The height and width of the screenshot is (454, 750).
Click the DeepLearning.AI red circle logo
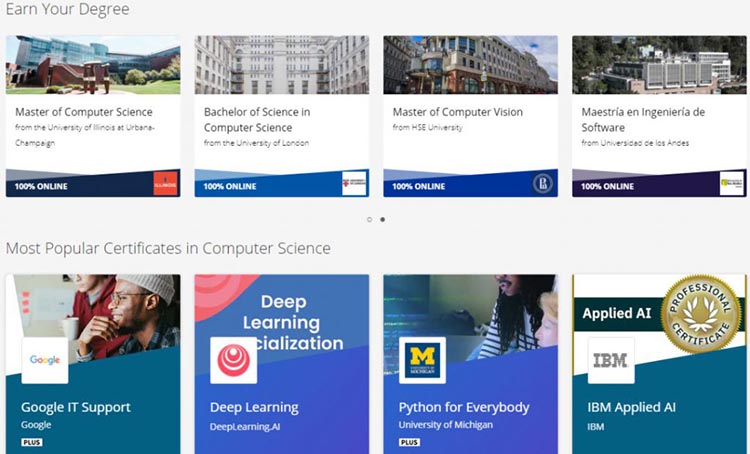(x=233, y=360)
